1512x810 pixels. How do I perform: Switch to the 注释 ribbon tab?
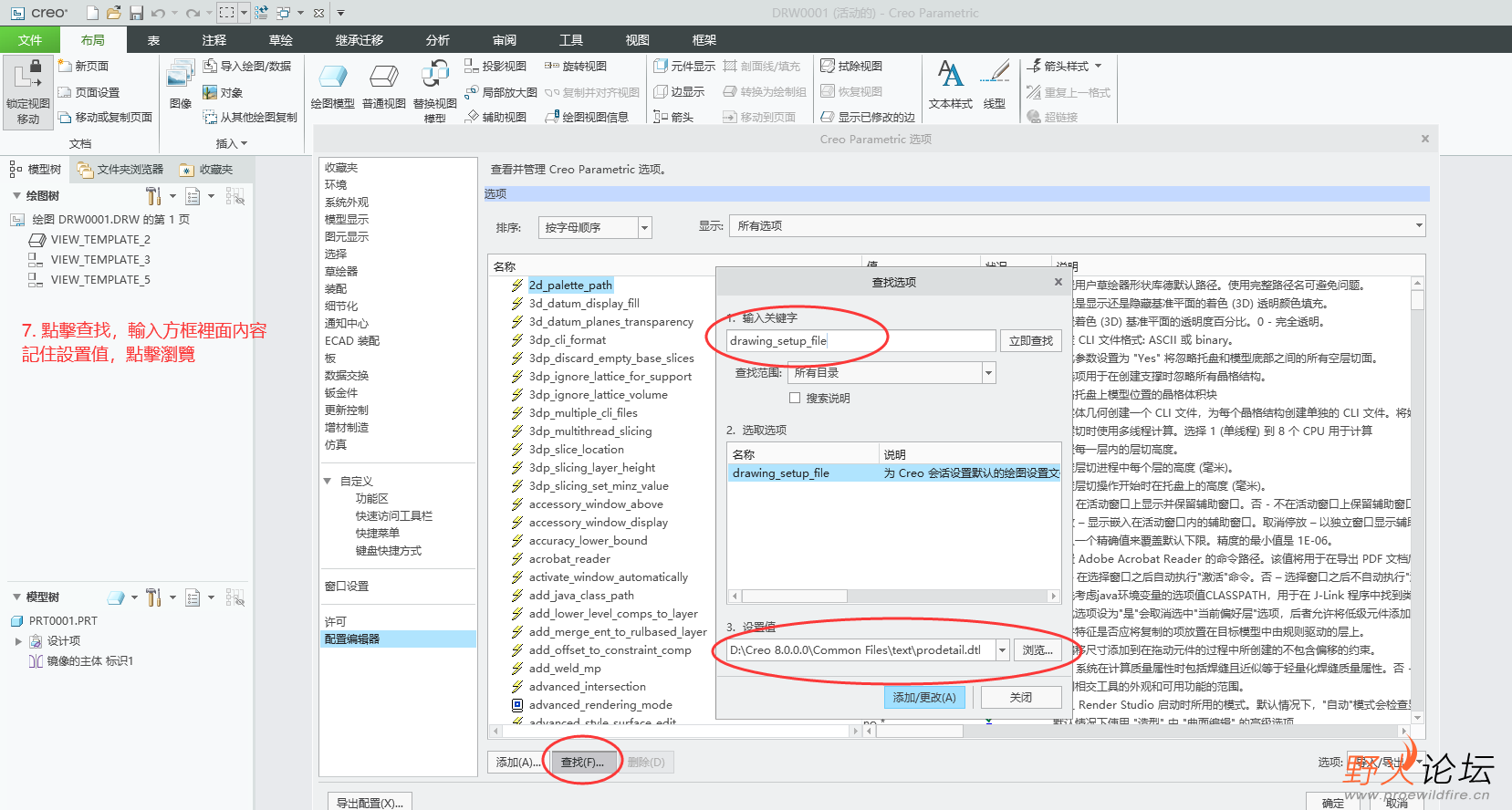pos(214,40)
